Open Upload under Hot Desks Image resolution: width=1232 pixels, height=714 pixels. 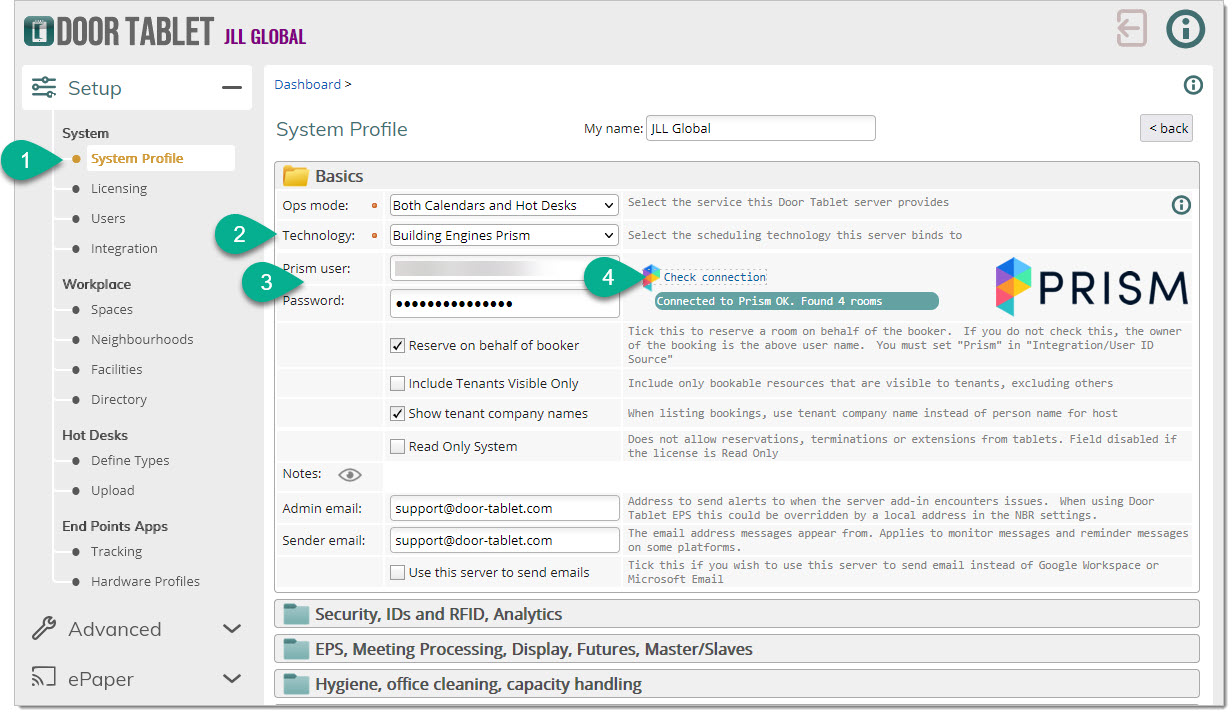113,491
